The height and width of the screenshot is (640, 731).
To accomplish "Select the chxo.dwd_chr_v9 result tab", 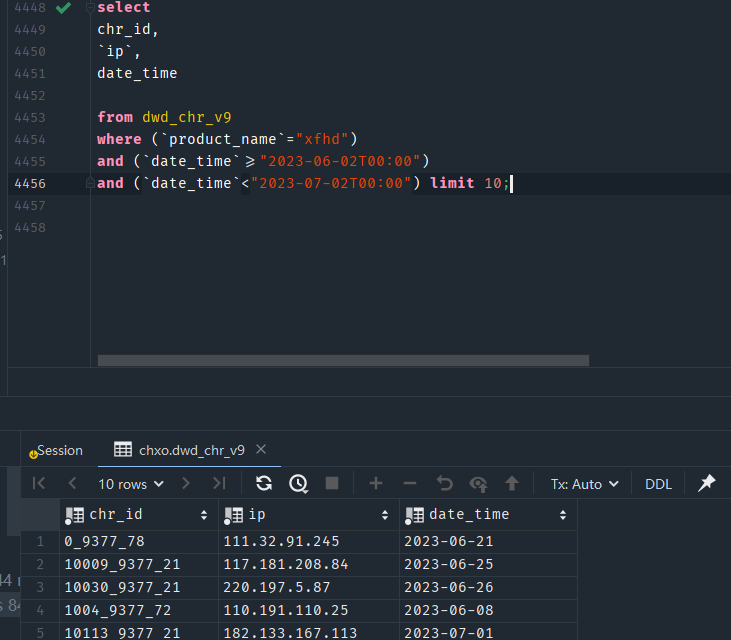I will click(x=190, y=450).
